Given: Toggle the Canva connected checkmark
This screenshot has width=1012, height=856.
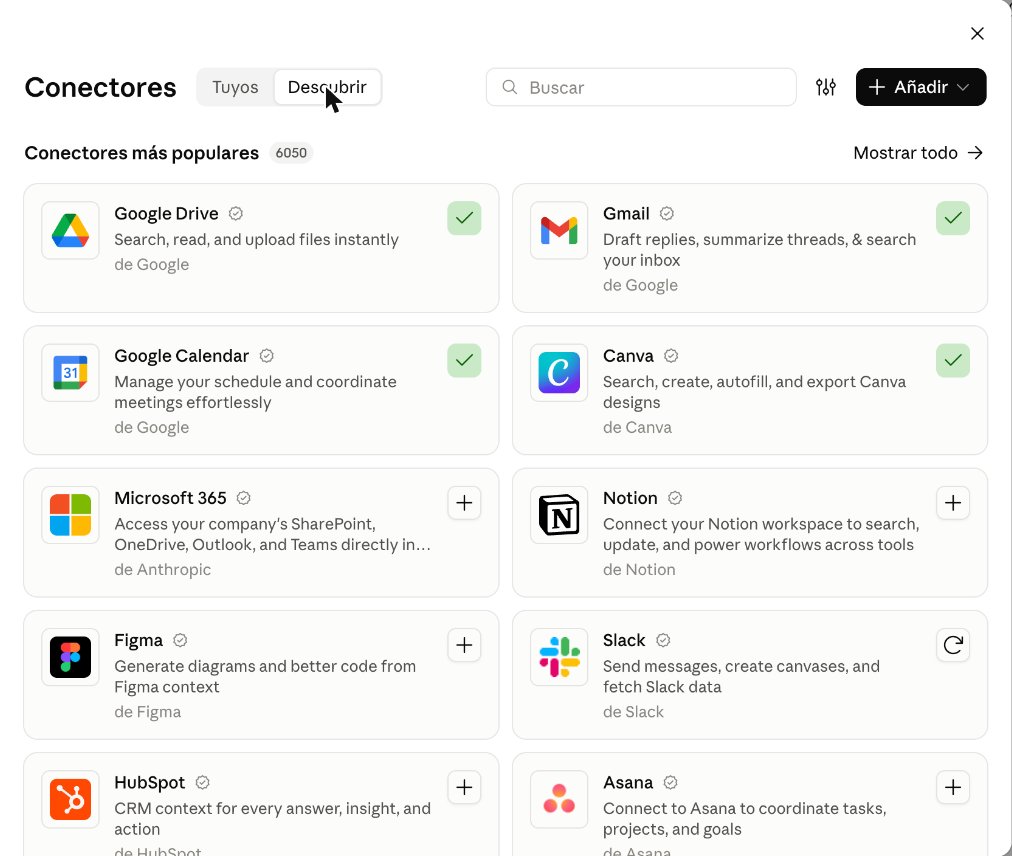Looking at the screenshot, I should pyautogui.click(x=953, y=360).
